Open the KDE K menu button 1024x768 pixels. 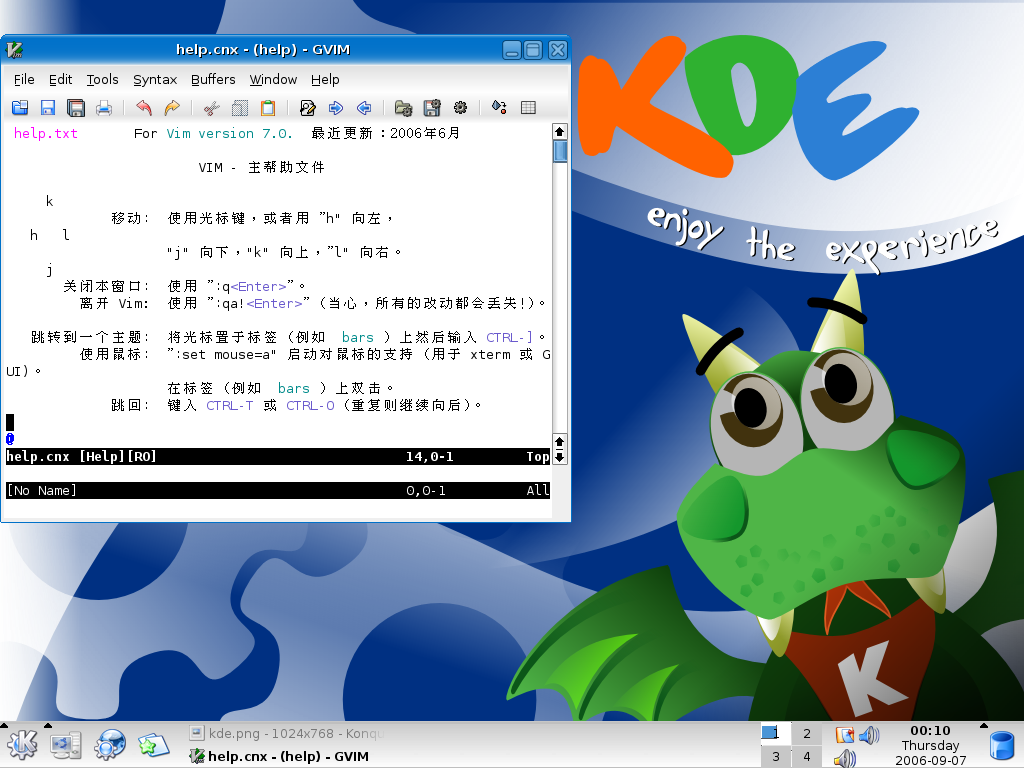[22, 745]
